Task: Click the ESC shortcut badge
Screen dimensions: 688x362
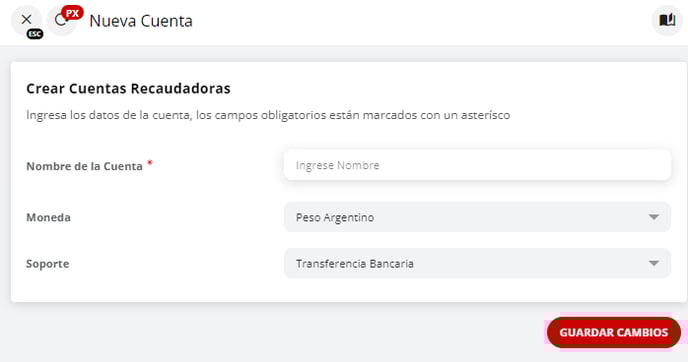Action: (35, 34)
